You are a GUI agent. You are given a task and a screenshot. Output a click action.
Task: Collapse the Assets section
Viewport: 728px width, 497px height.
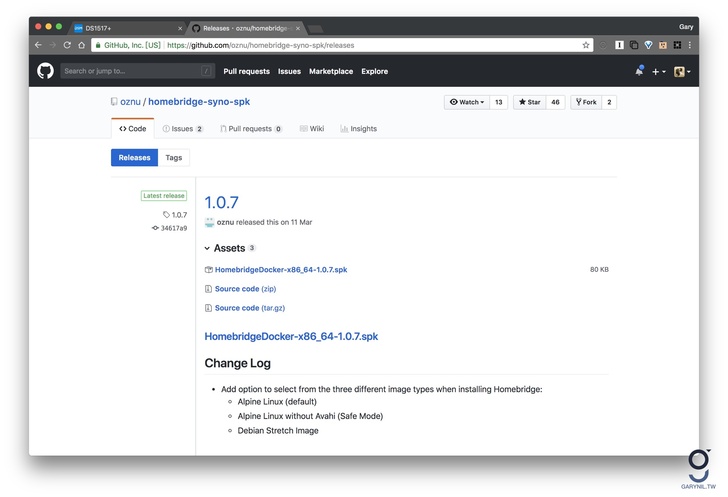point(208,248)
